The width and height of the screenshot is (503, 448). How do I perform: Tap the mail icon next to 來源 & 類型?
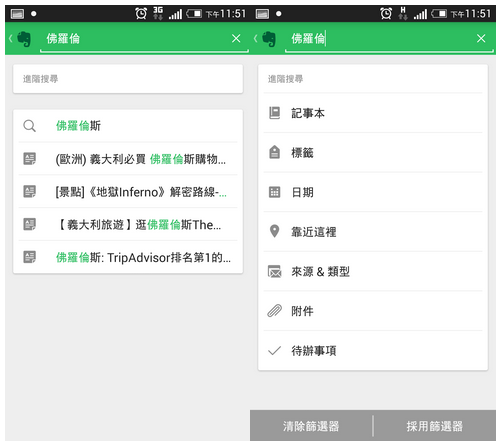coord(274,271)
